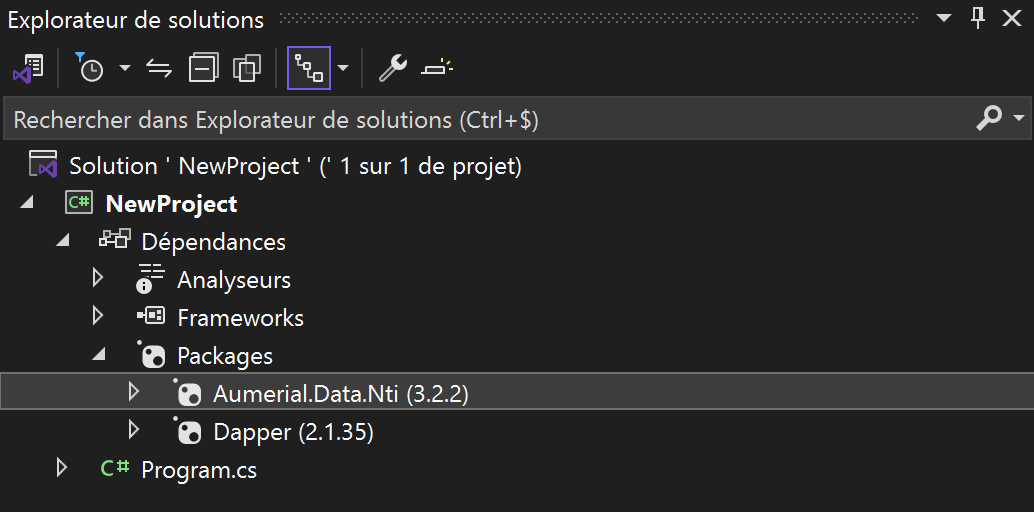This screenshot has width=1034, height=512.
Task: Select the Program.cs file
Action: 198,470
